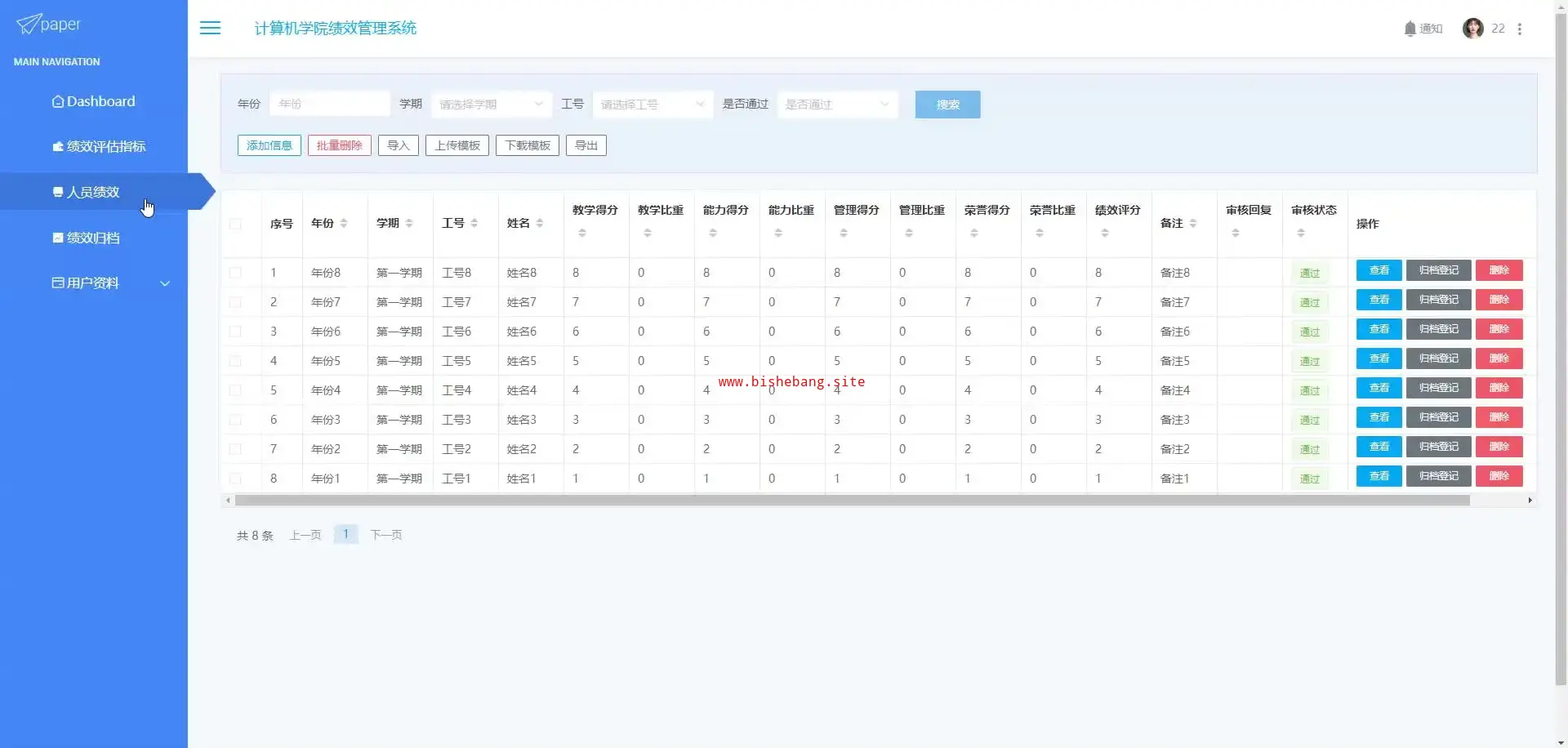Sort by 年份 column arrows
The image size is (1568, 748).
tap(344, 223)
